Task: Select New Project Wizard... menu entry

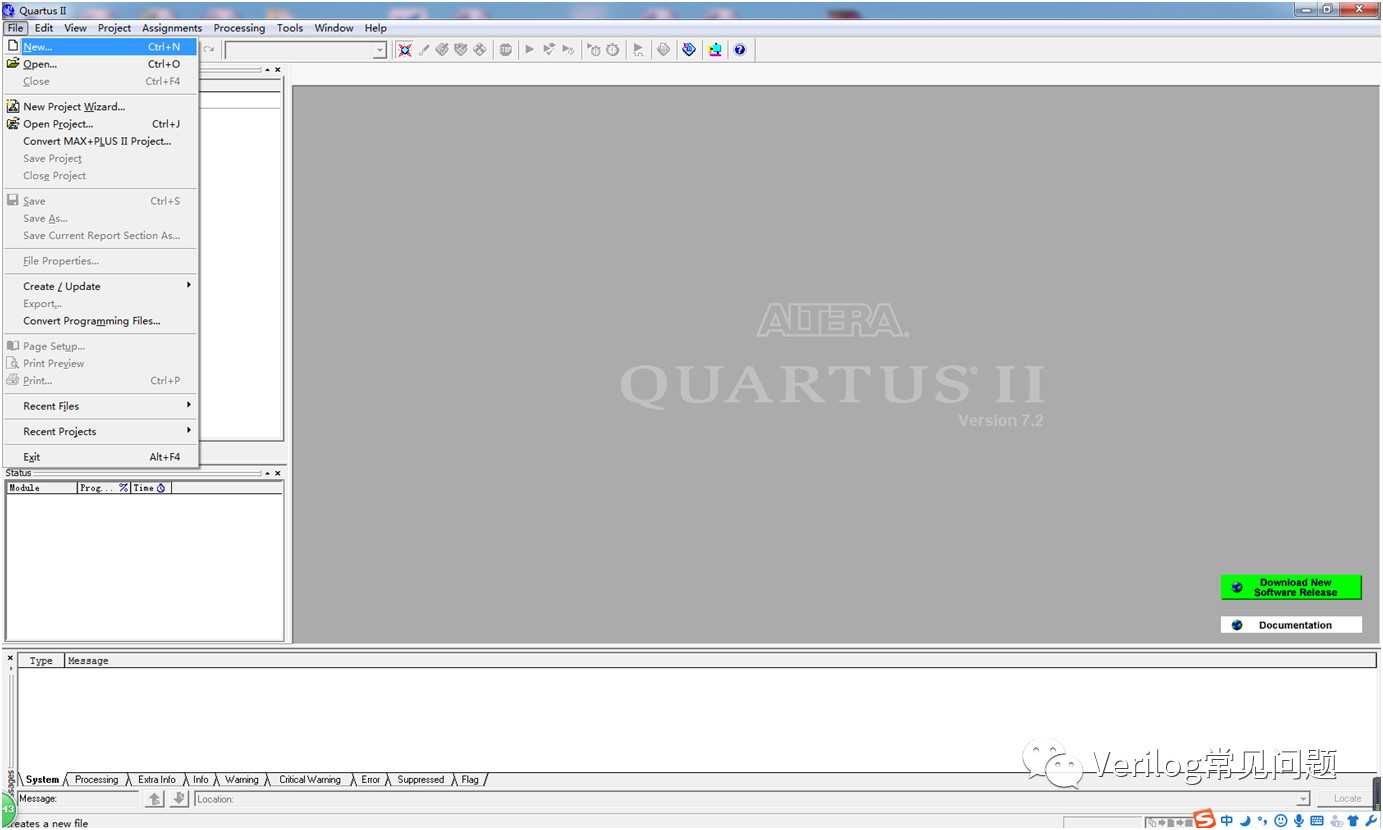Action: point(101,107)
